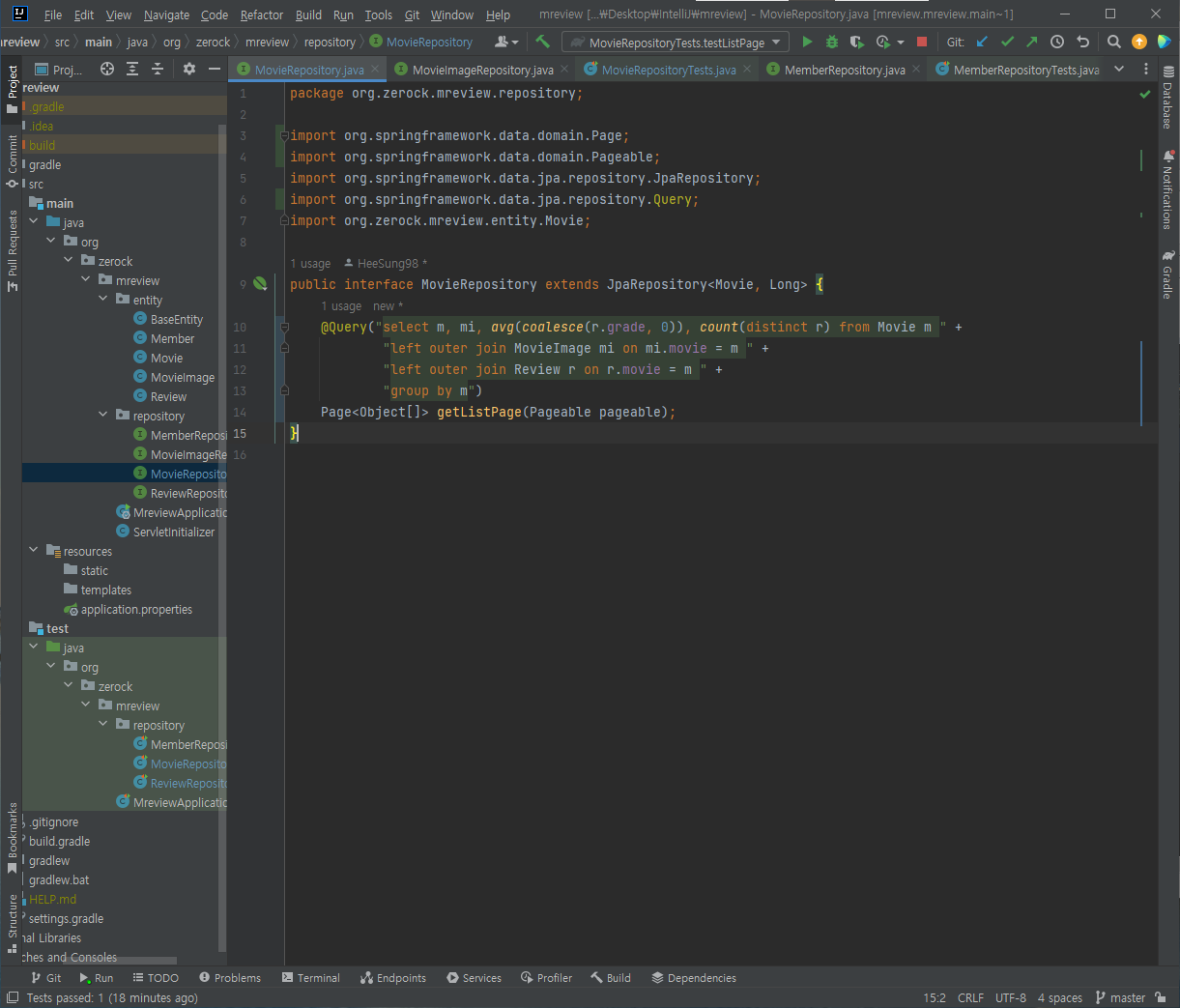Click the lock icon in the status bar
Image resolution: width=1180 pixels, height=1008 pixels.
1161,997
